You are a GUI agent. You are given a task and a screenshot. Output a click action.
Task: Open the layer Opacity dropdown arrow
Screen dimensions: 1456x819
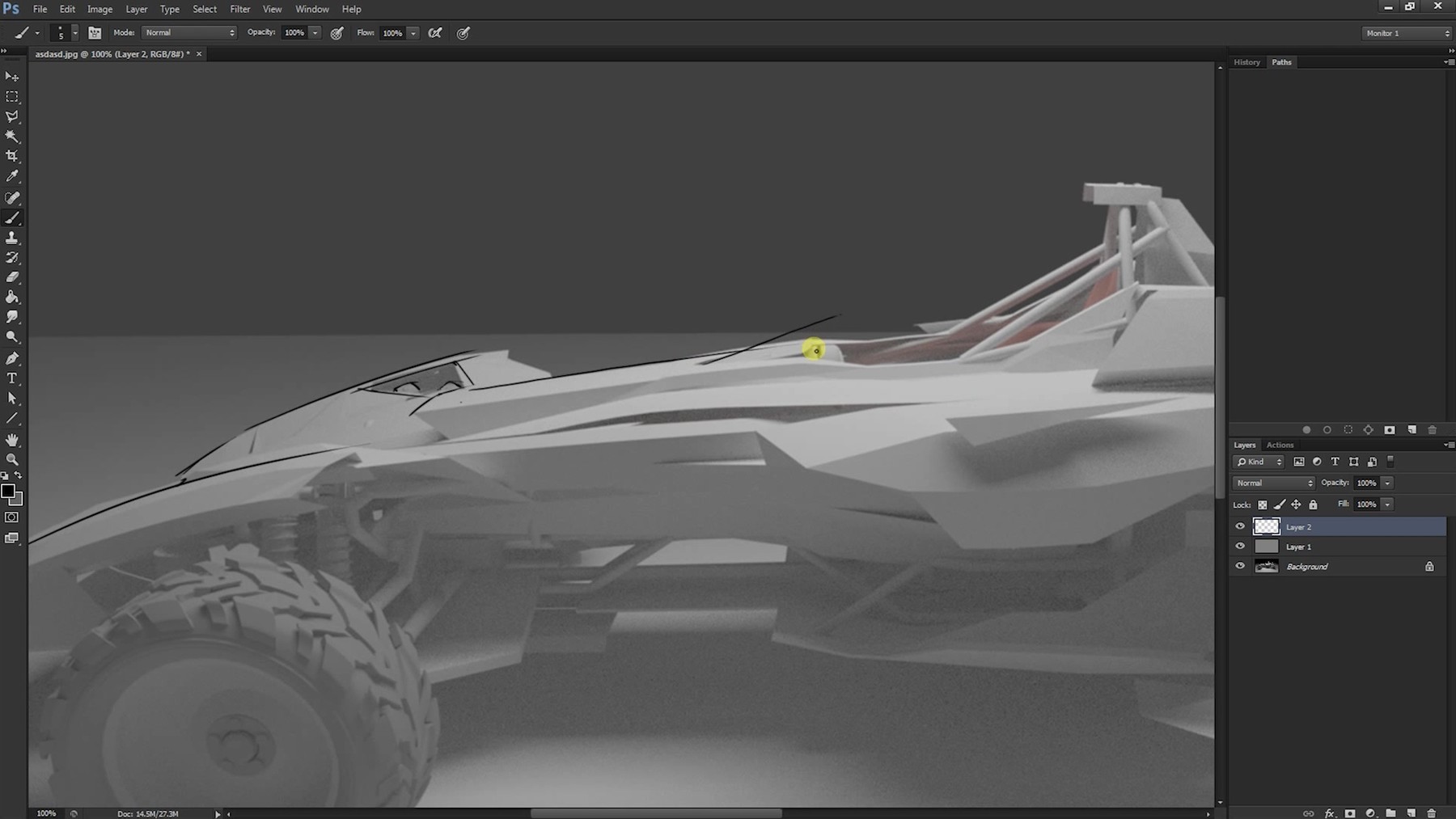(x=1389, y=483)
